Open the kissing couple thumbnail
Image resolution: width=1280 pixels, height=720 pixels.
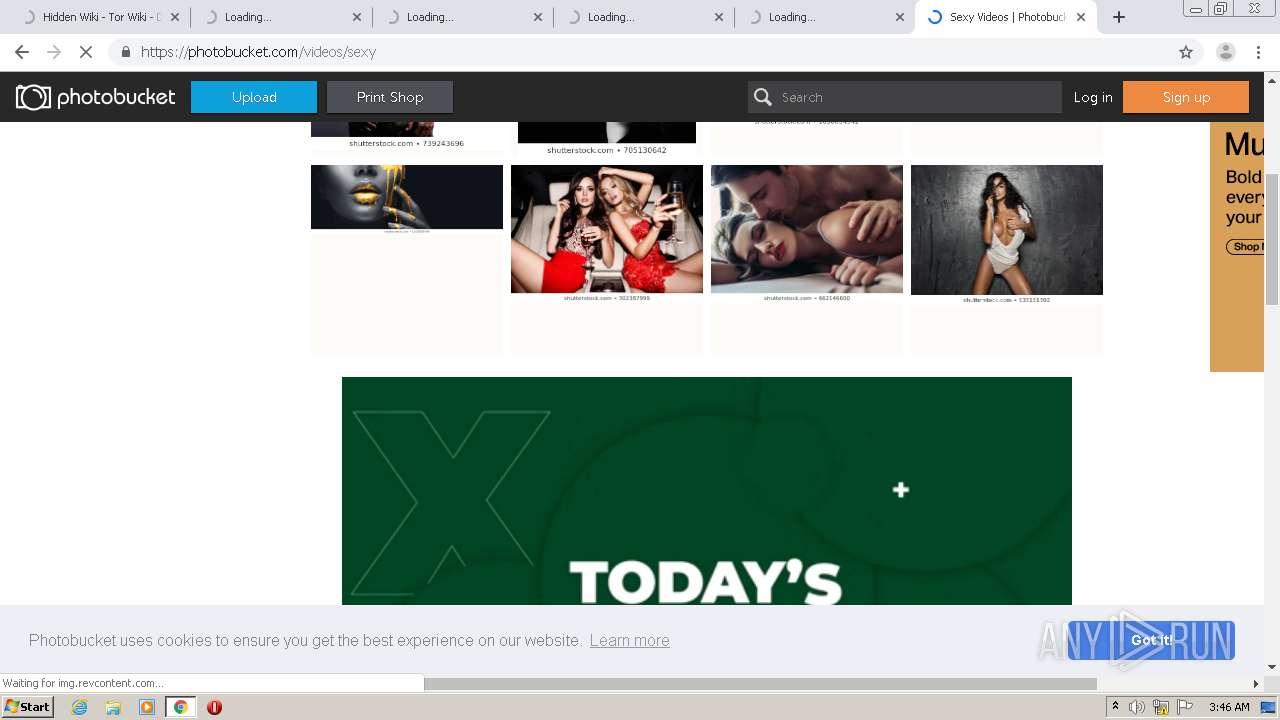click(x=807, y=229)
